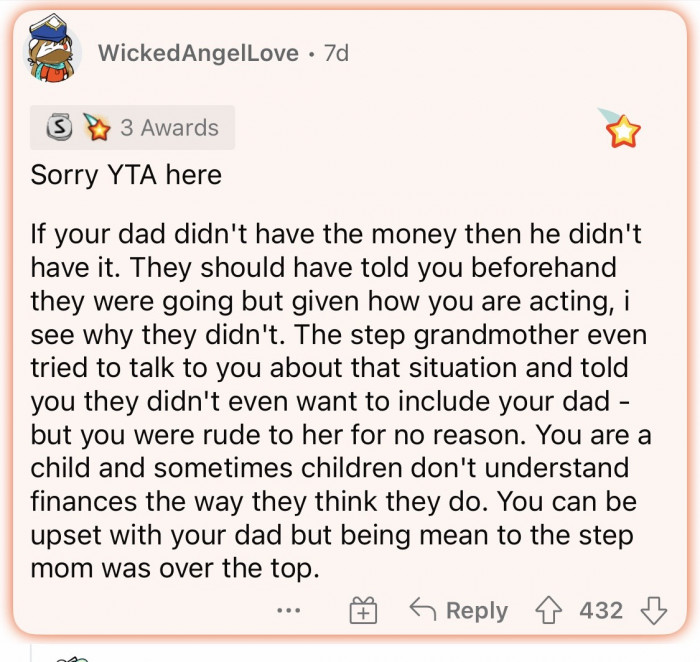Open the WickedAngelLove user profile

(x=198, y=53)
